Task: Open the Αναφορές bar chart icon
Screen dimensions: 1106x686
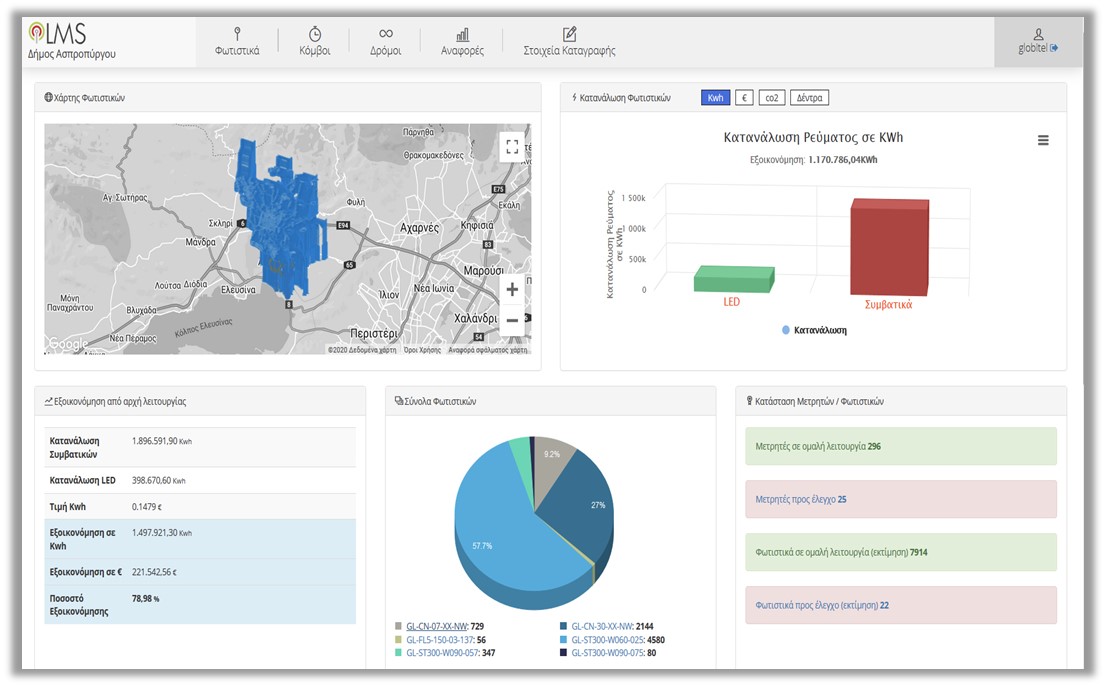Action: pyautogui.click(x=462, y=34)
